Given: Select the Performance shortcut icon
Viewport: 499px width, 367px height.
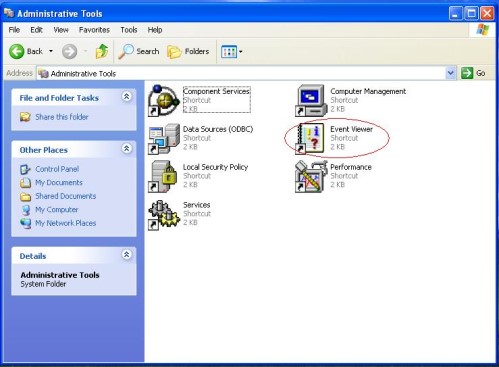Looking at the screenshot, I should pyautogui.click(x=310, y=176).
